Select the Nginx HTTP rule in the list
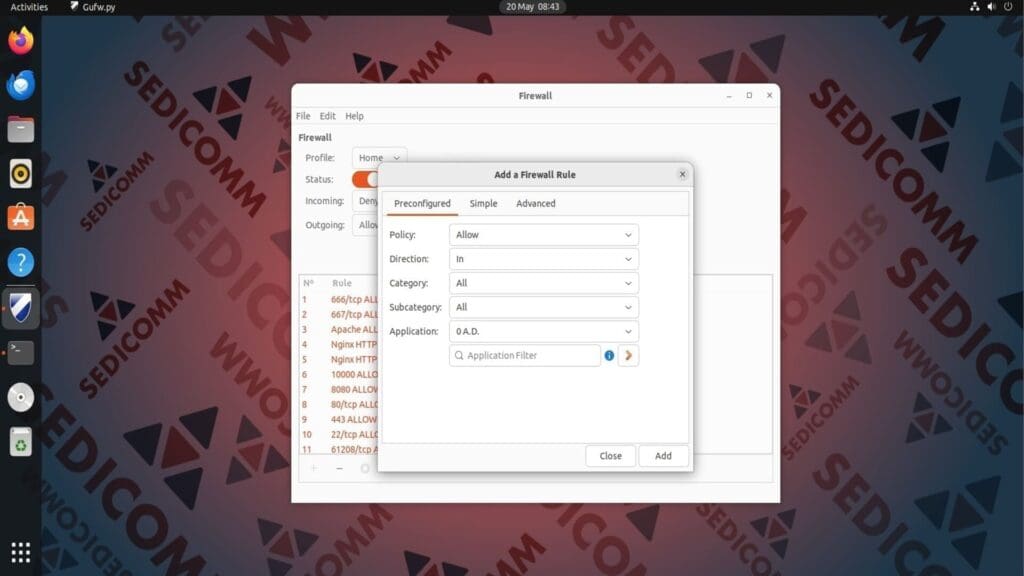This screenshot has height=576, width=1024. point(355,344)
